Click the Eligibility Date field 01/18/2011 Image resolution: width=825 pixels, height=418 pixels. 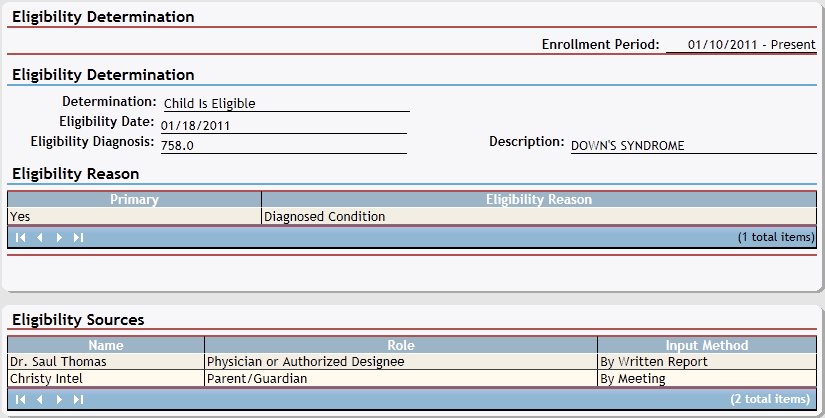282,125
